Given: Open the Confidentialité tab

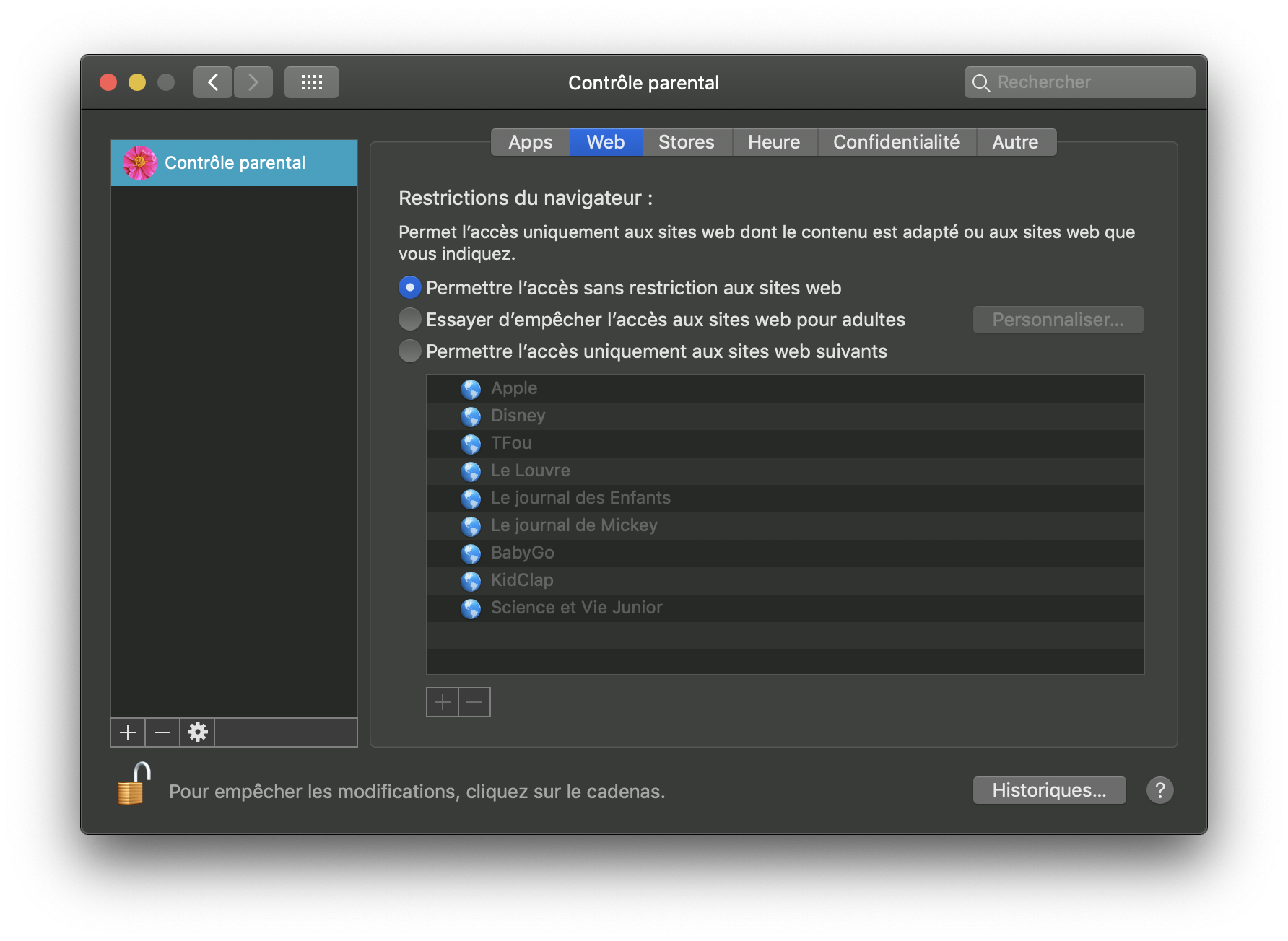Looking at the screenshot, I should coord(896,142).
